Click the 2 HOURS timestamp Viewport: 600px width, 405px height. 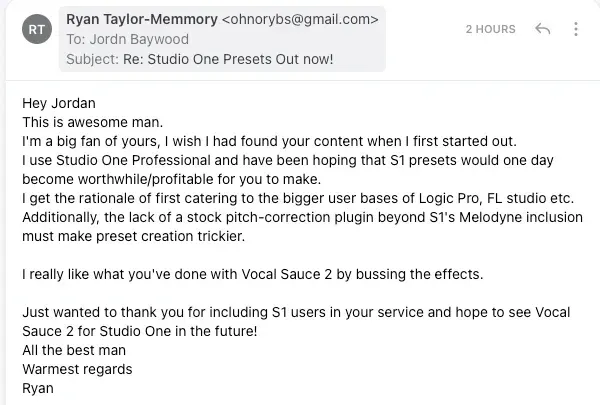pyautogui.click(x=491, y=29)
